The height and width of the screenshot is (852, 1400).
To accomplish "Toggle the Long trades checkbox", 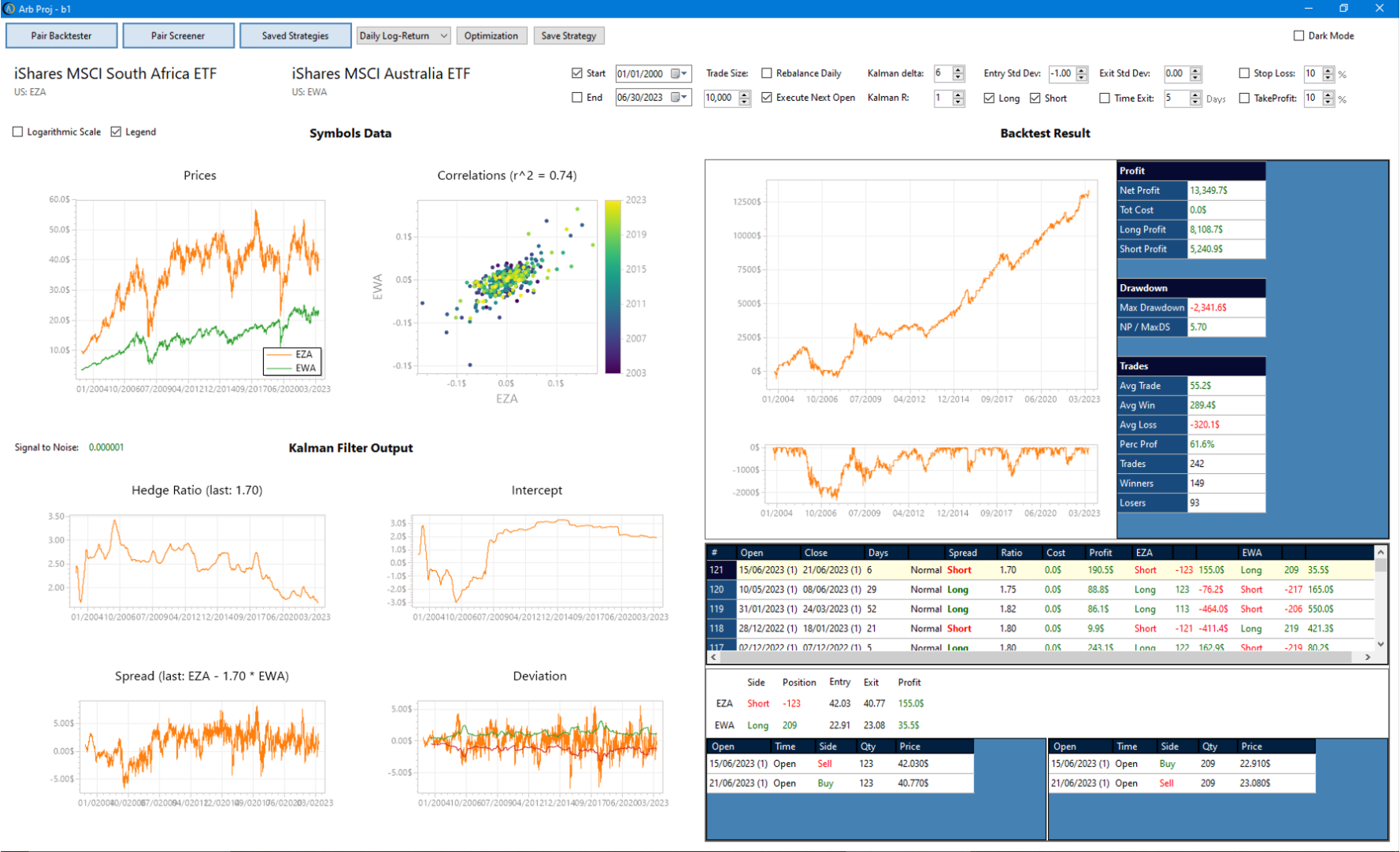I will click(989, 98).
